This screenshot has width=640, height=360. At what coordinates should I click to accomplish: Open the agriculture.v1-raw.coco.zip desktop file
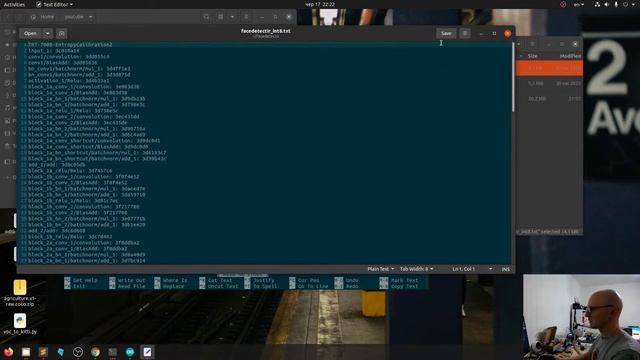pos(20,293)
